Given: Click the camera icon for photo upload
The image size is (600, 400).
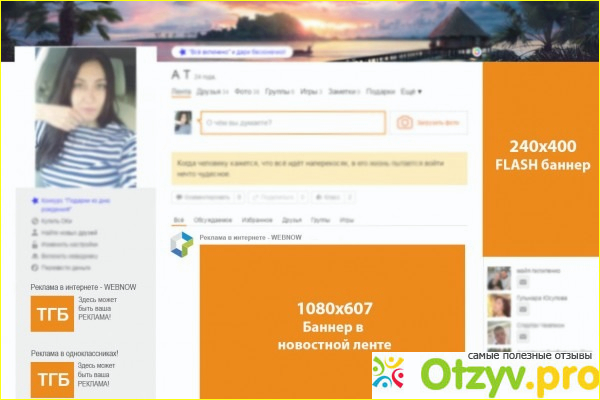Looking at the screenshot, I should (x=405, y=122).
